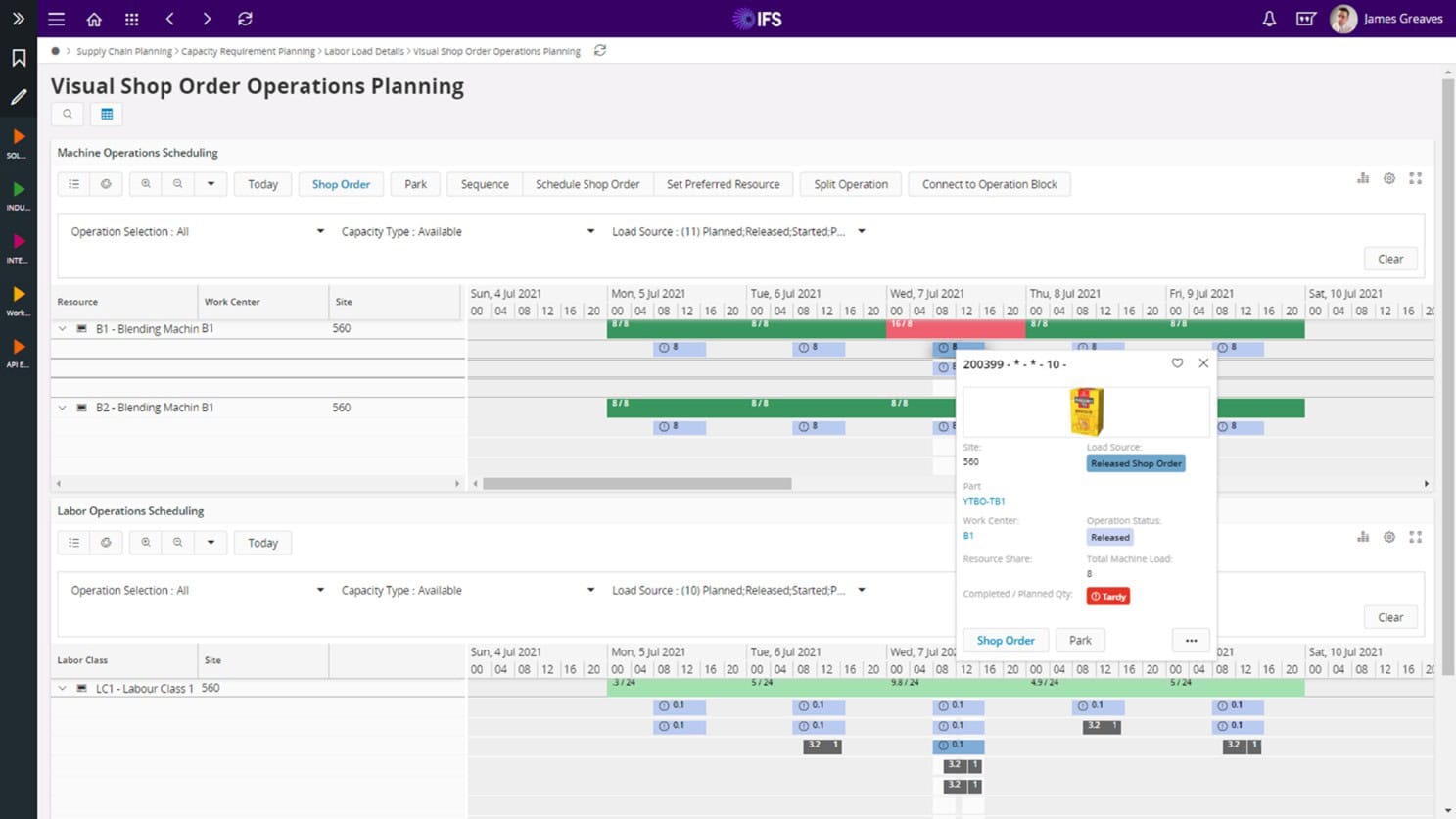This screenshot has height=819, width=1456.
Task: Click the Gantt chart horizontal scrollbar
Action: click(636, 483)
